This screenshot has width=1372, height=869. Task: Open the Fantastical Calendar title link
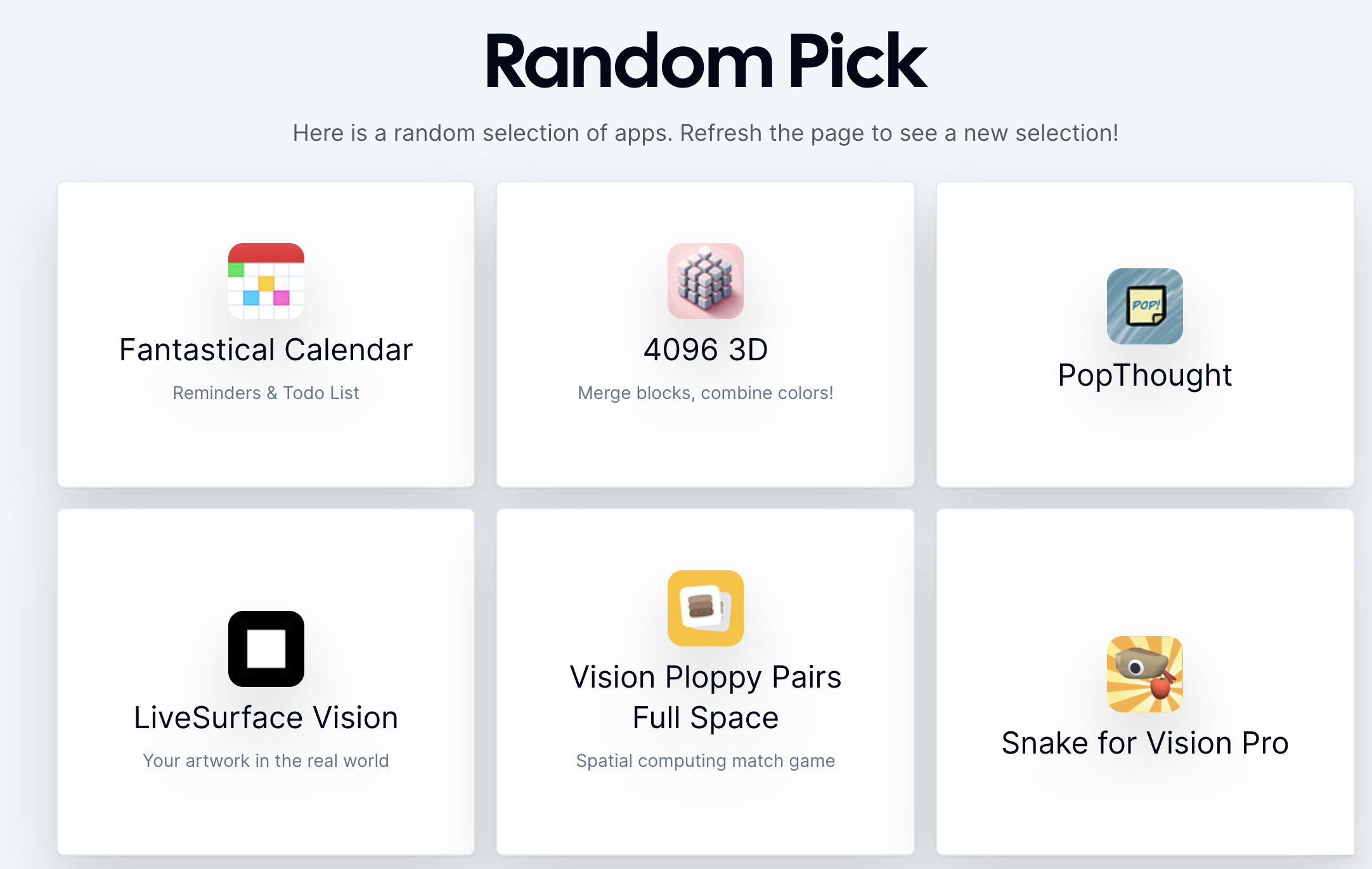coord(266,350)
